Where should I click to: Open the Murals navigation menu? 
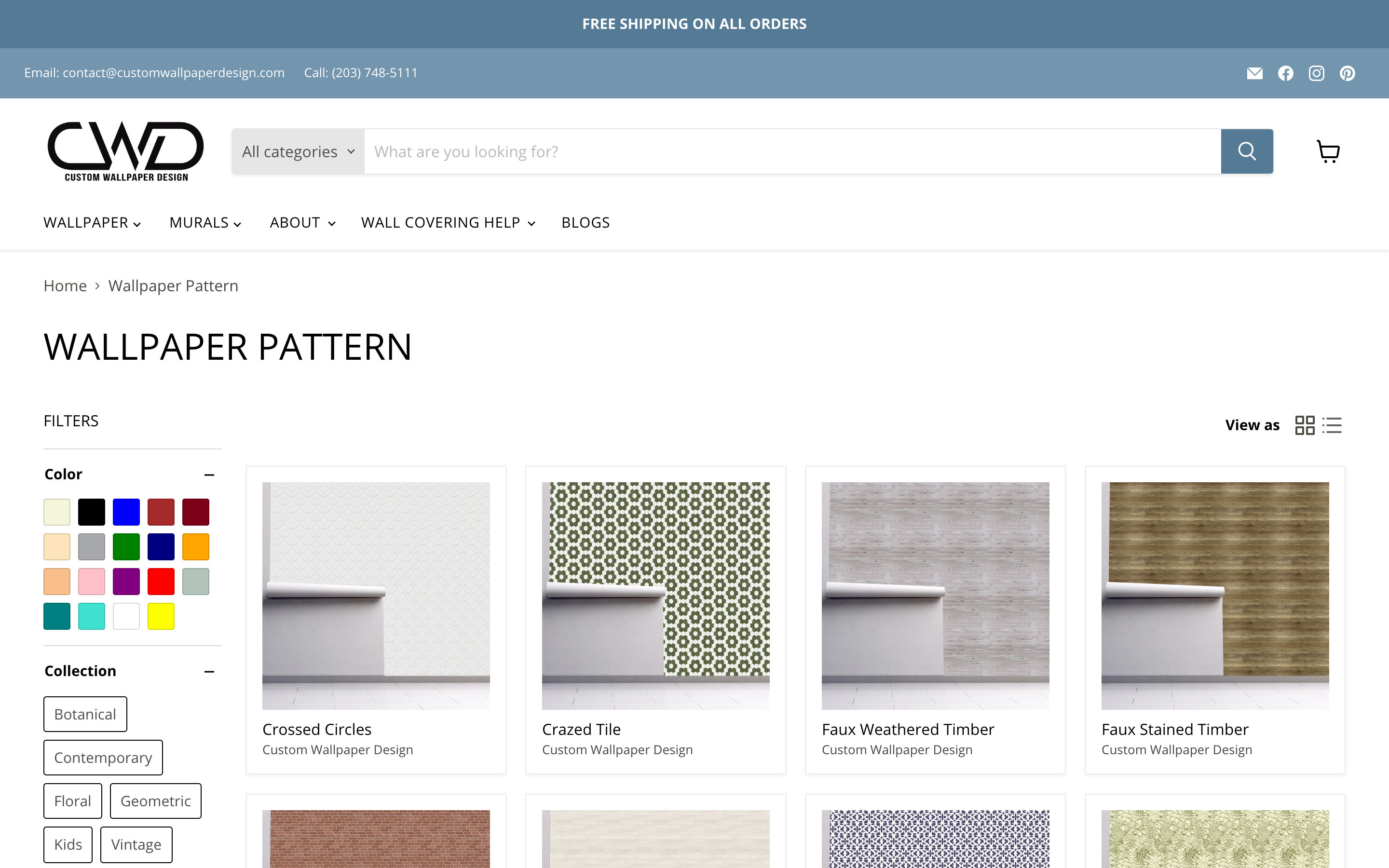(205, 223)
